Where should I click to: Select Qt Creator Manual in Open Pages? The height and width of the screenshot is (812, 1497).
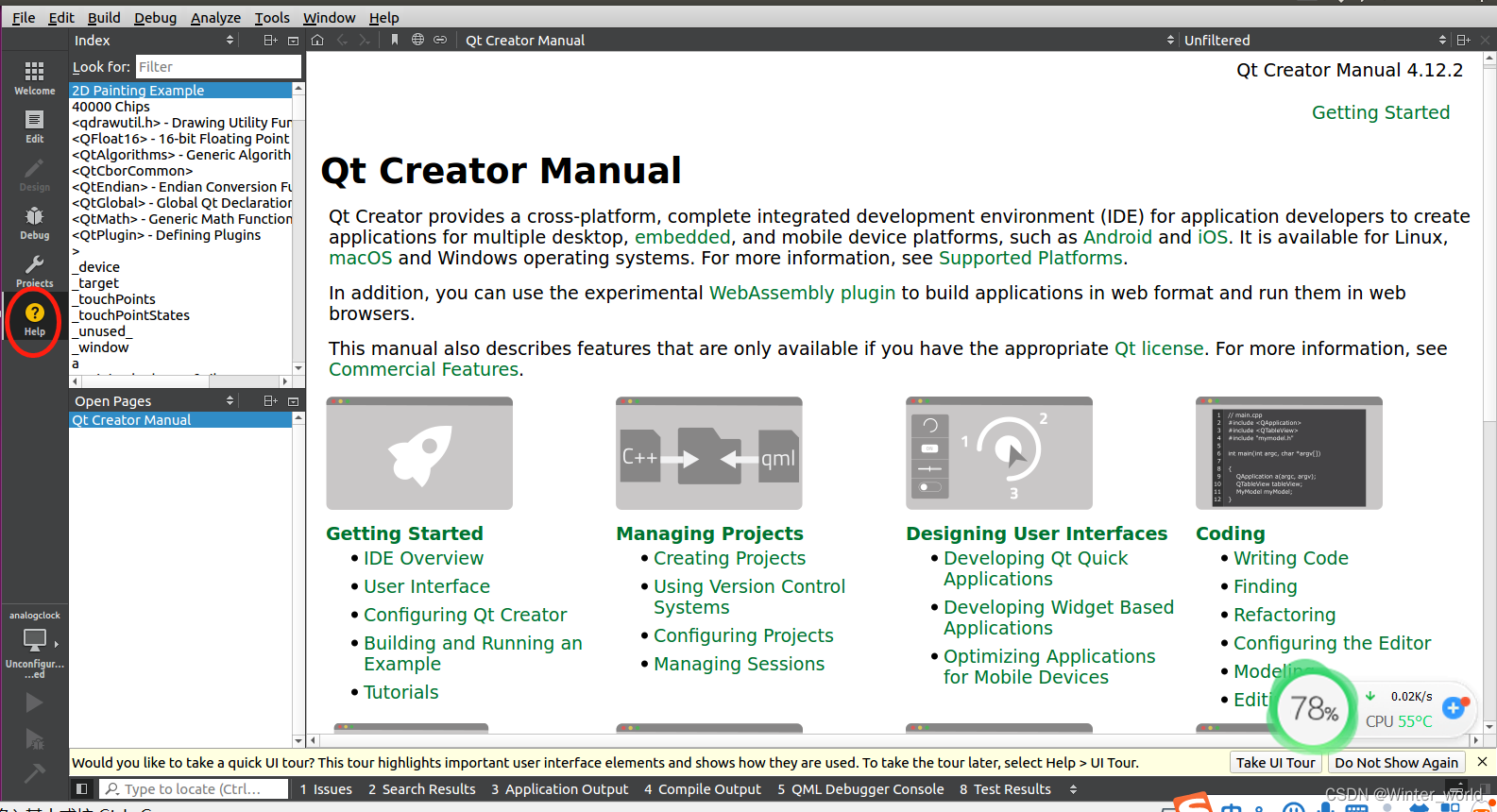tap(181, 420)
